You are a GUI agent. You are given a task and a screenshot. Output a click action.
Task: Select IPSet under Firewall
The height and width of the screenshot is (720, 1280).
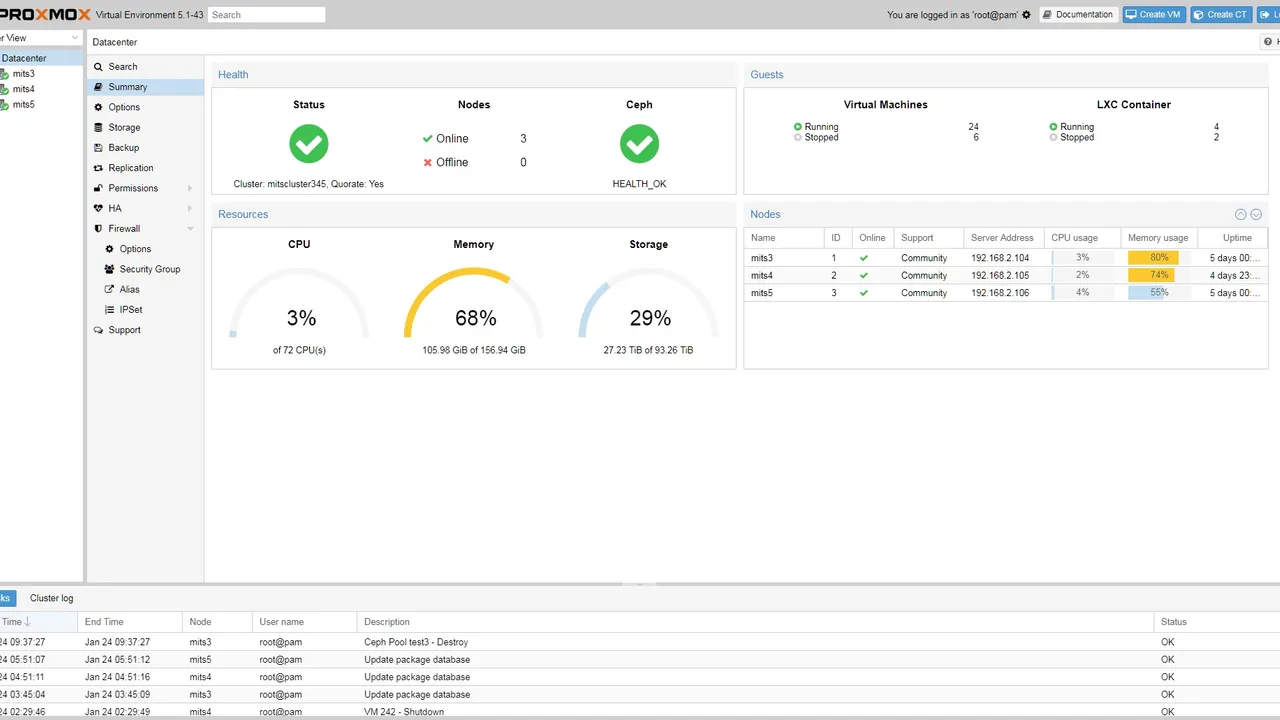pyautogui.click(x=145, y=310)
